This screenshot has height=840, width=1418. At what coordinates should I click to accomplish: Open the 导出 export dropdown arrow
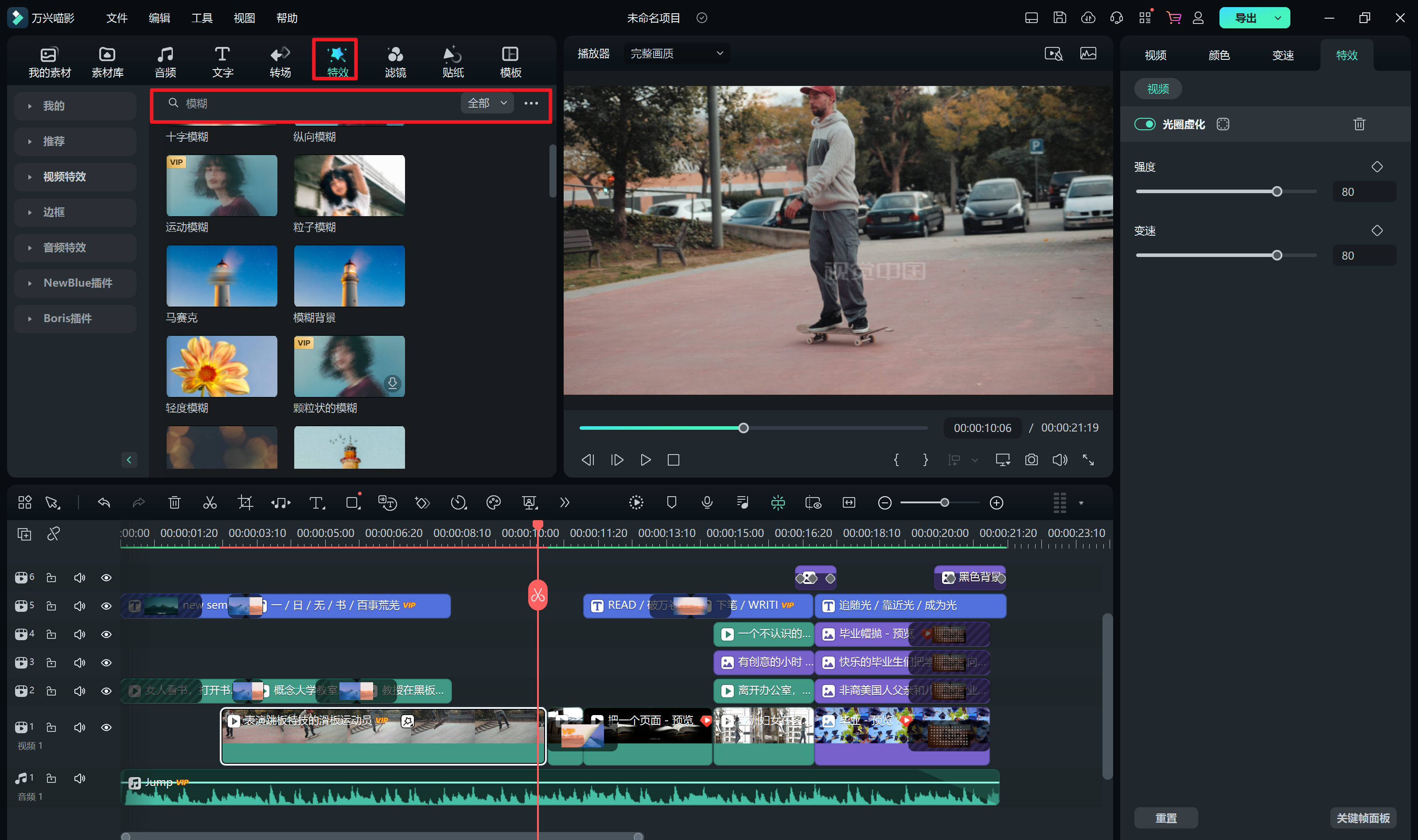[1278, 18]
